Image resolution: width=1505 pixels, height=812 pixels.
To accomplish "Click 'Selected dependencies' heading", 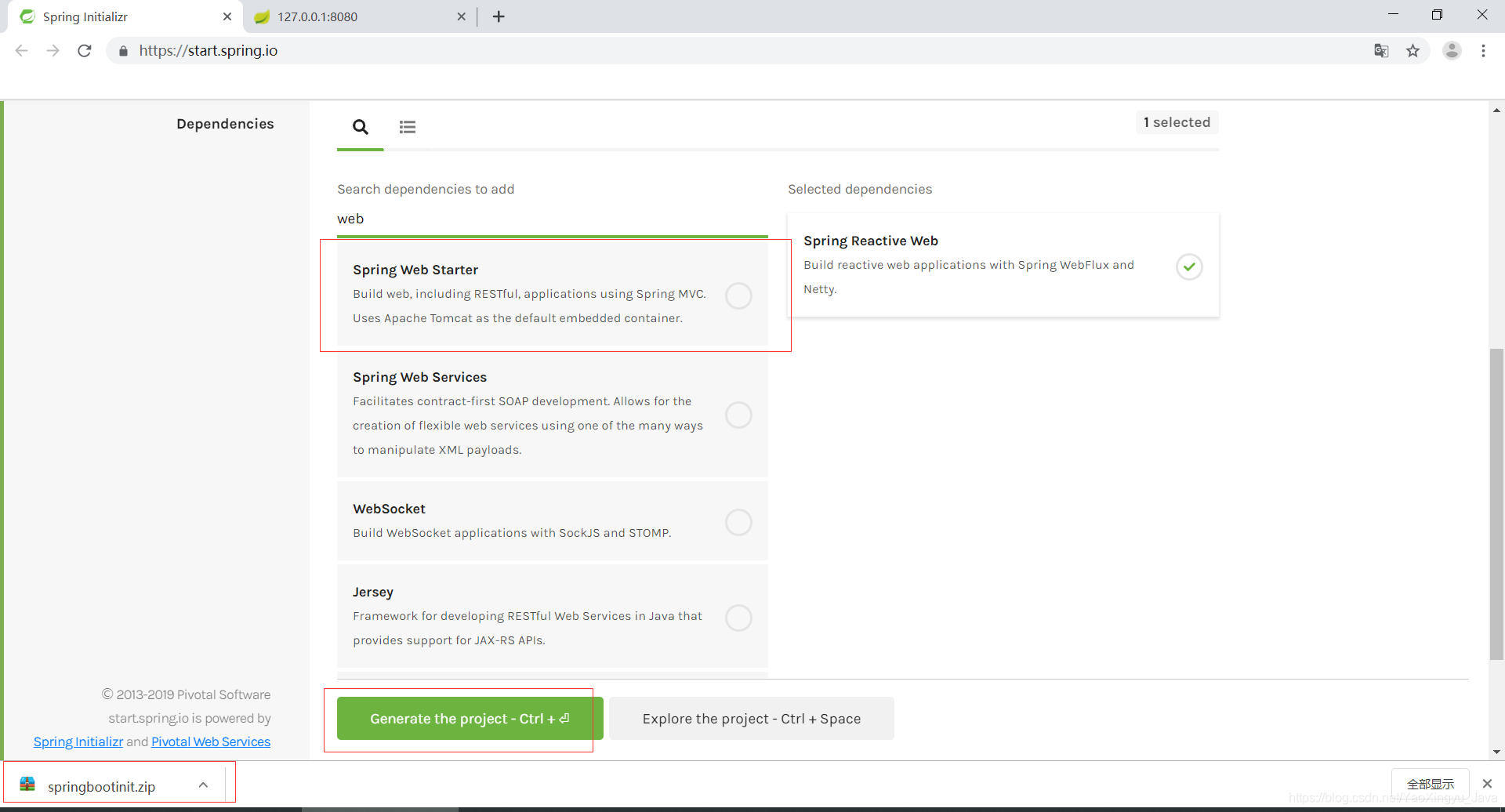I will [860, 189].
